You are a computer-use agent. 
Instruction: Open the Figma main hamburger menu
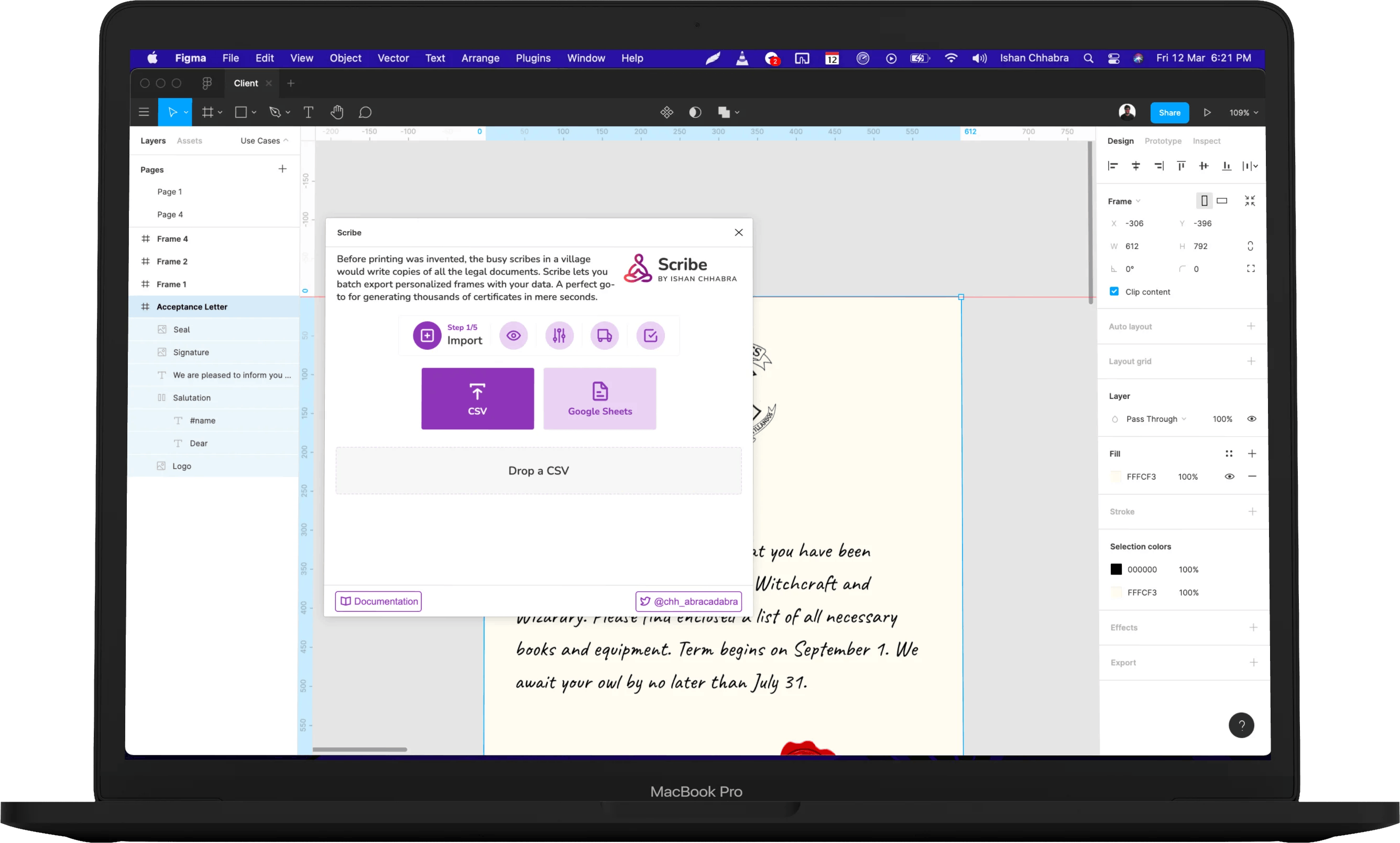pos(144,113)
